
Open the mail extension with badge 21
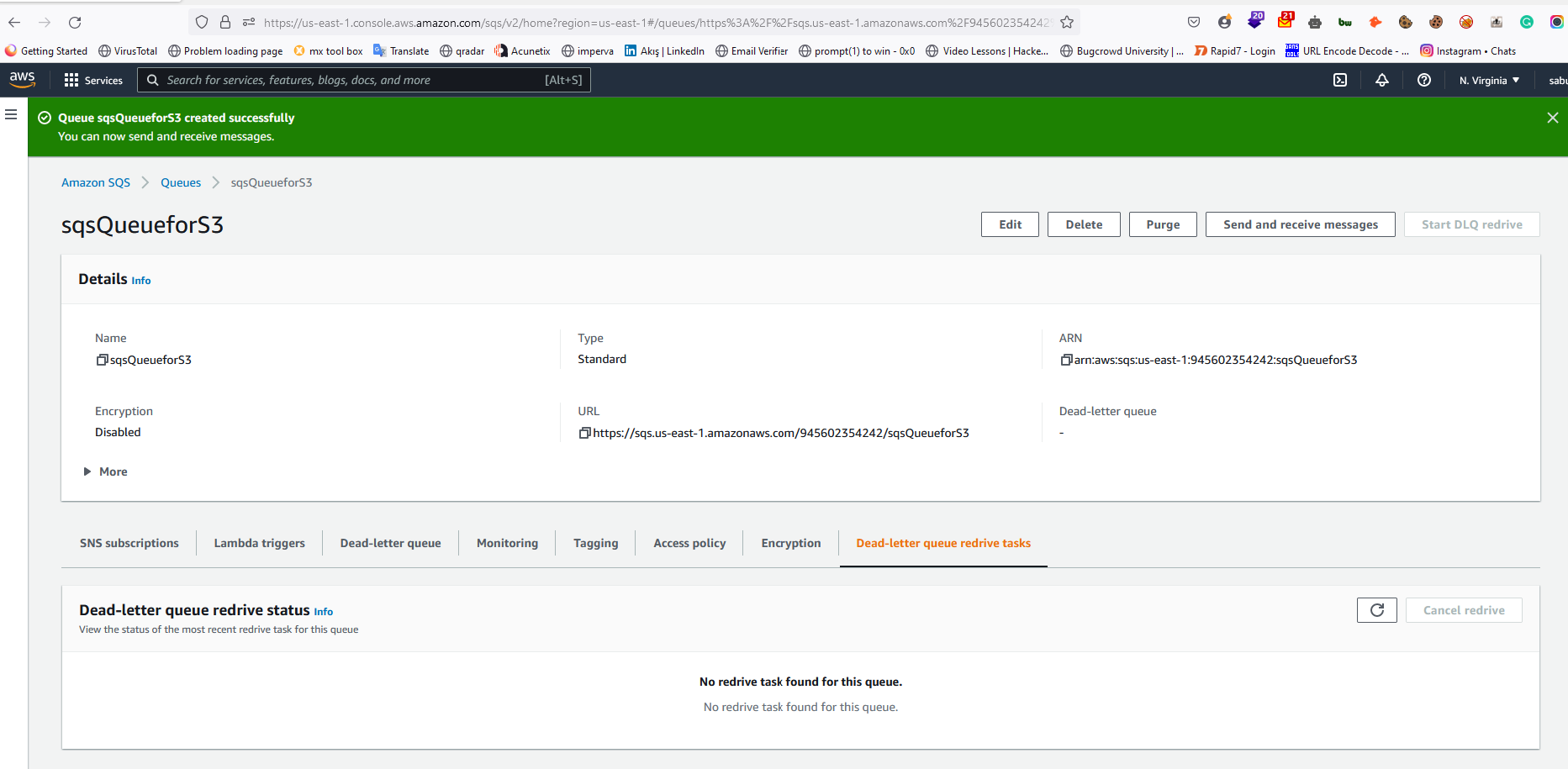pyautogui.click(x=1286, y=20)
